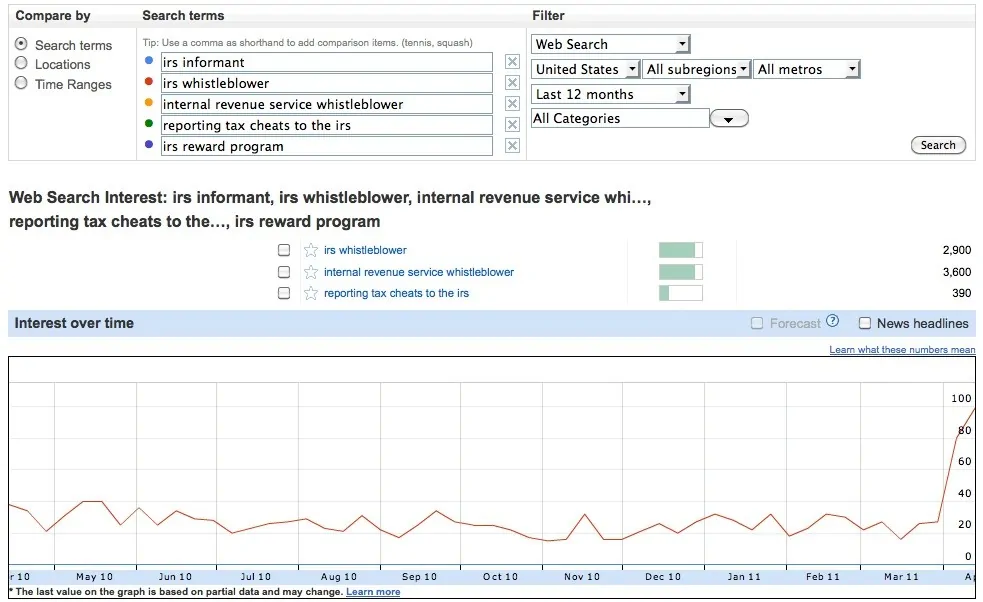The width and height of the screenshot is (983, 602).
Task: Click the 'irs whistleblower' text field
Action: point(327,83)
